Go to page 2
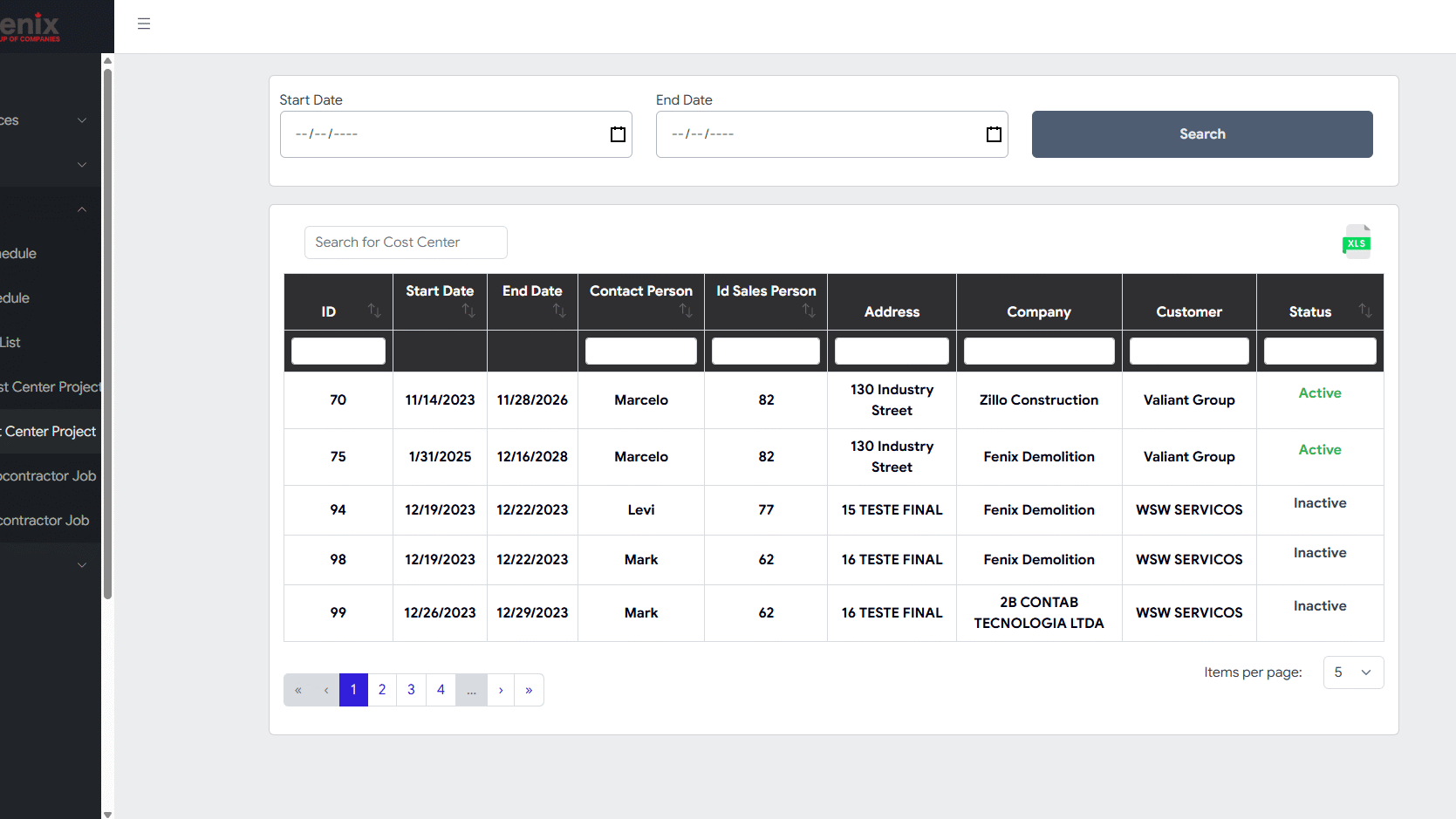The height and width of the screenshot is (819, 1456). (382, 690)
